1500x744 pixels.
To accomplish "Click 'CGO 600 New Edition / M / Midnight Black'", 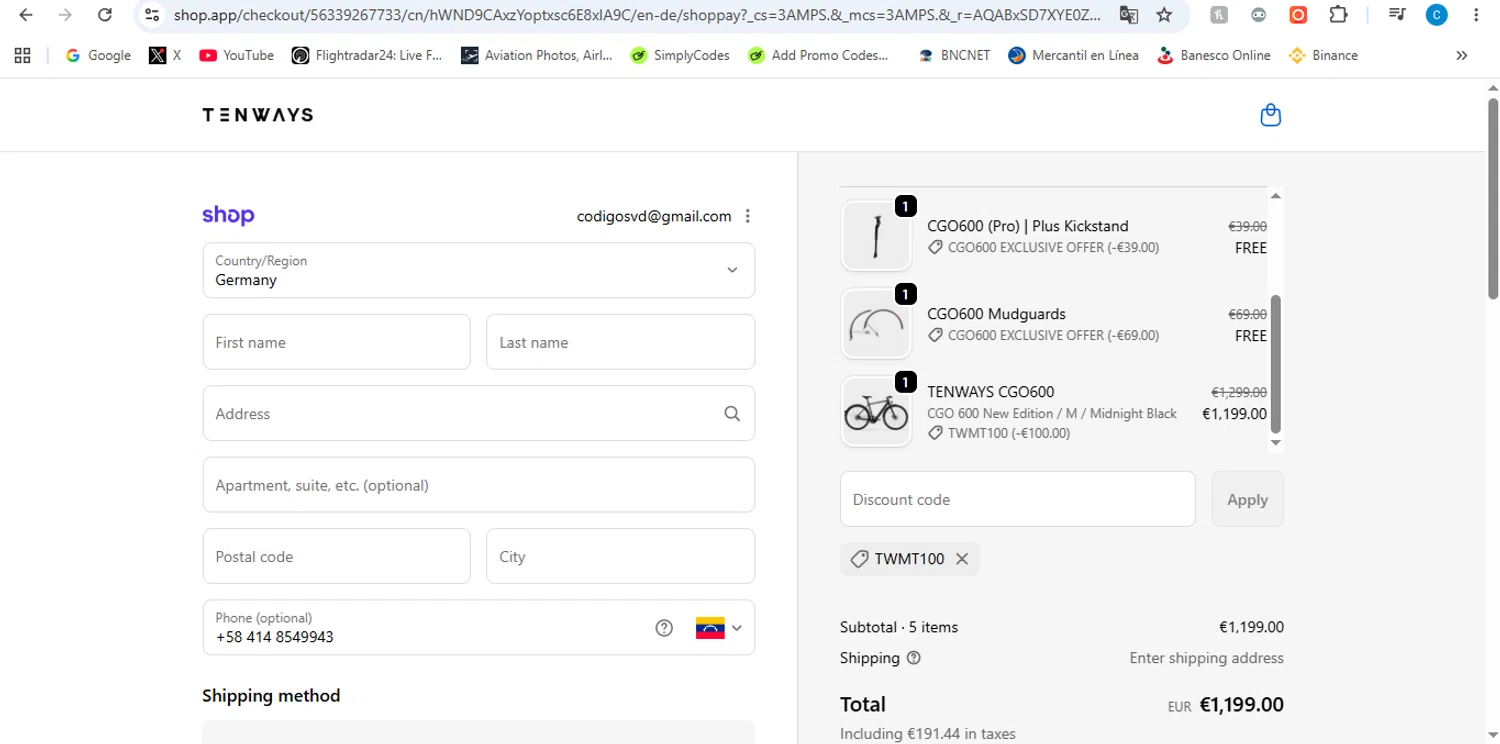I will pos(1052,413).
